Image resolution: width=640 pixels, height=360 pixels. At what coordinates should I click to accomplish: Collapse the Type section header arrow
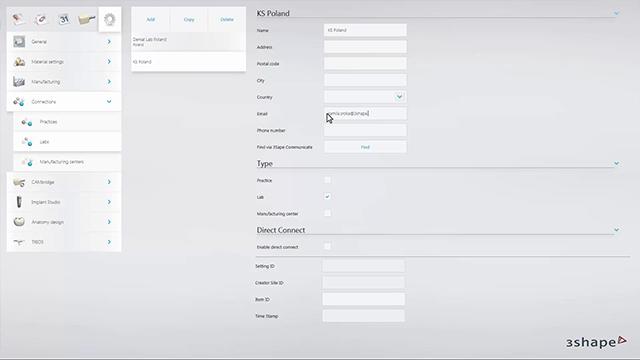coord(616,163)
